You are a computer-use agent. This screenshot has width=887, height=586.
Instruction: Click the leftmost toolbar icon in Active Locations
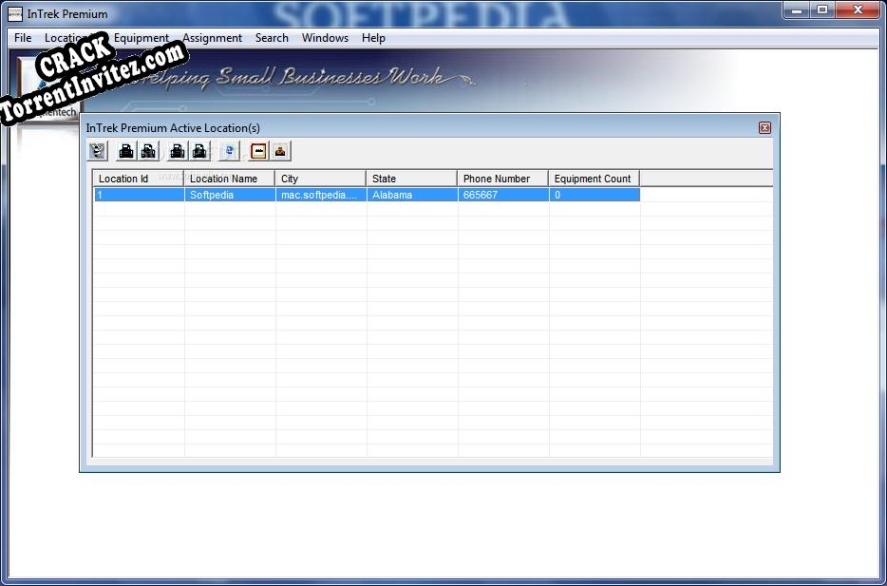pos(97,151)
